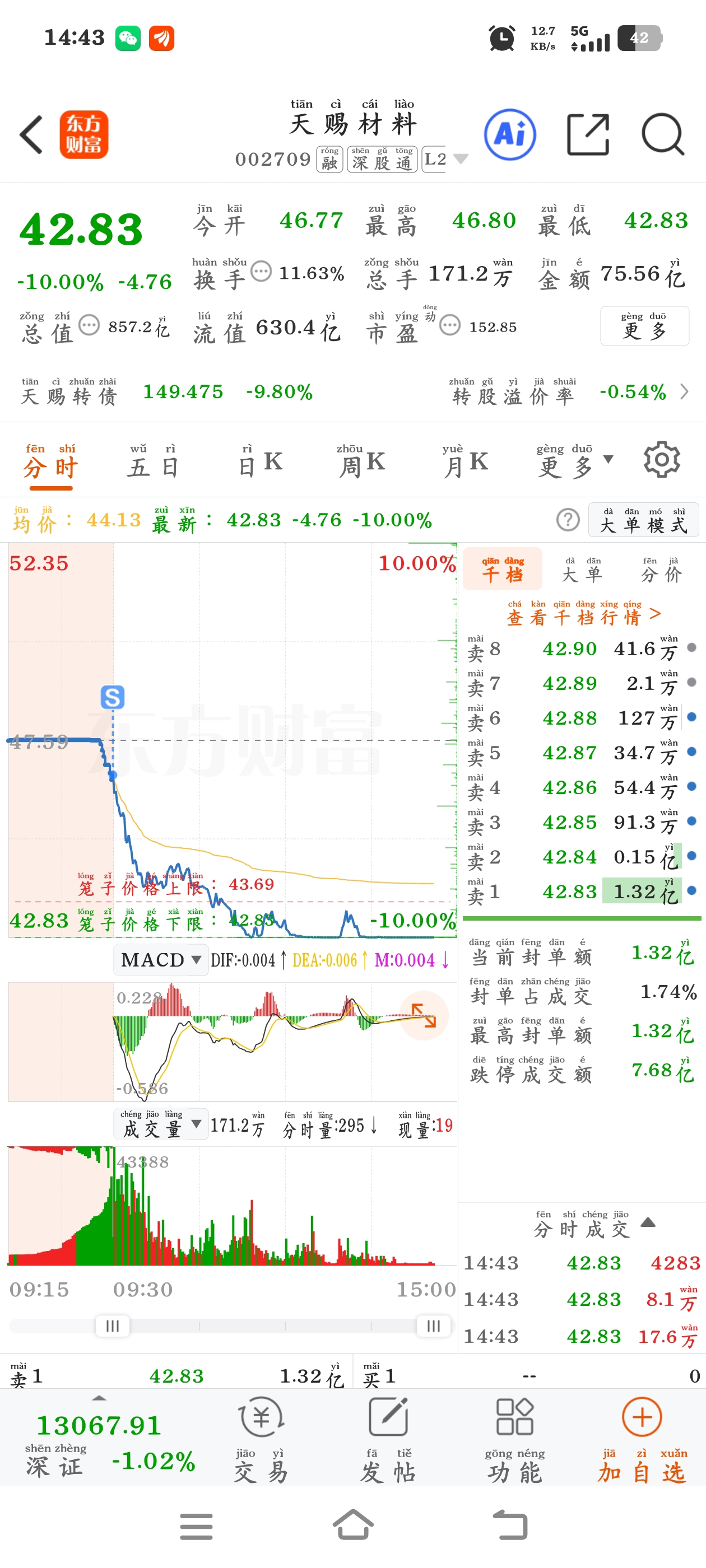706x1568 pixels.
Task: Tap 跌停成交额 7.68亿 value
Action: click(x=664, y=1070)
